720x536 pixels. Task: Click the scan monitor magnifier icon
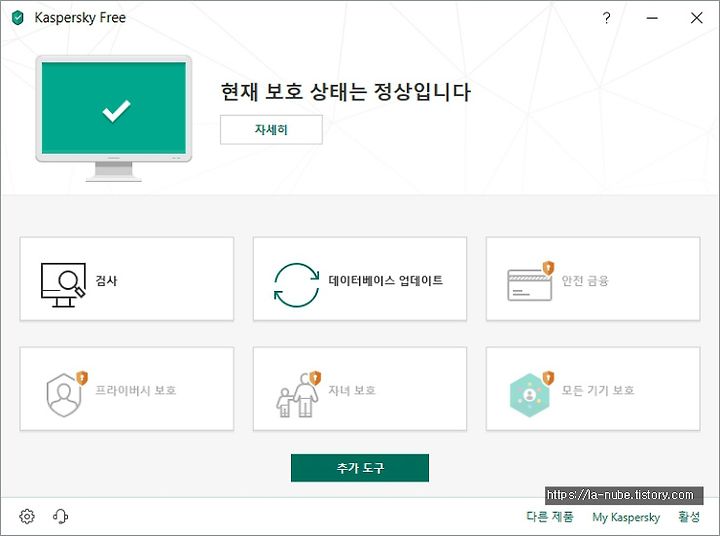(63, 285)
